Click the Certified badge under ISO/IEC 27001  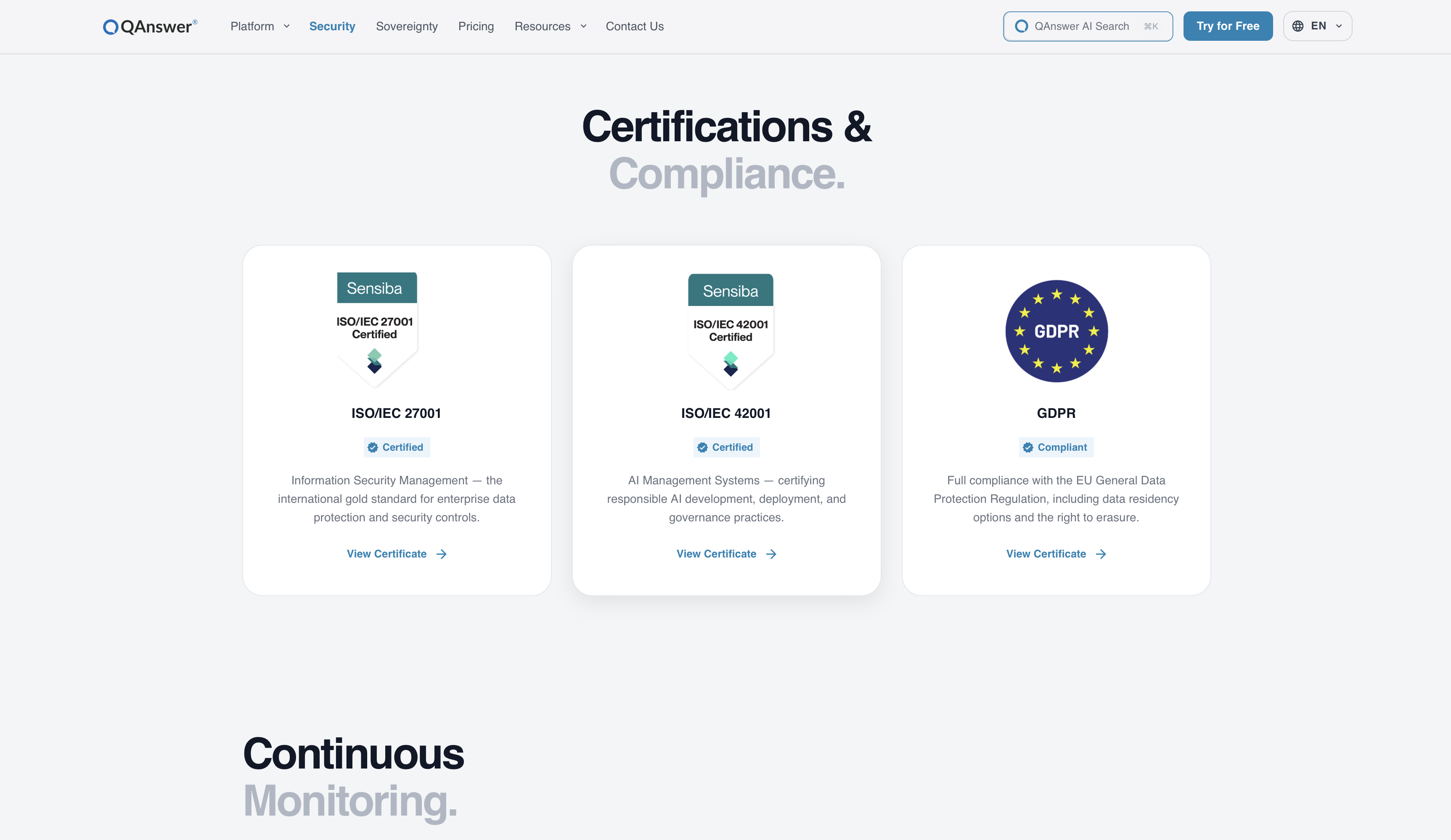click(x=396, y=447)
